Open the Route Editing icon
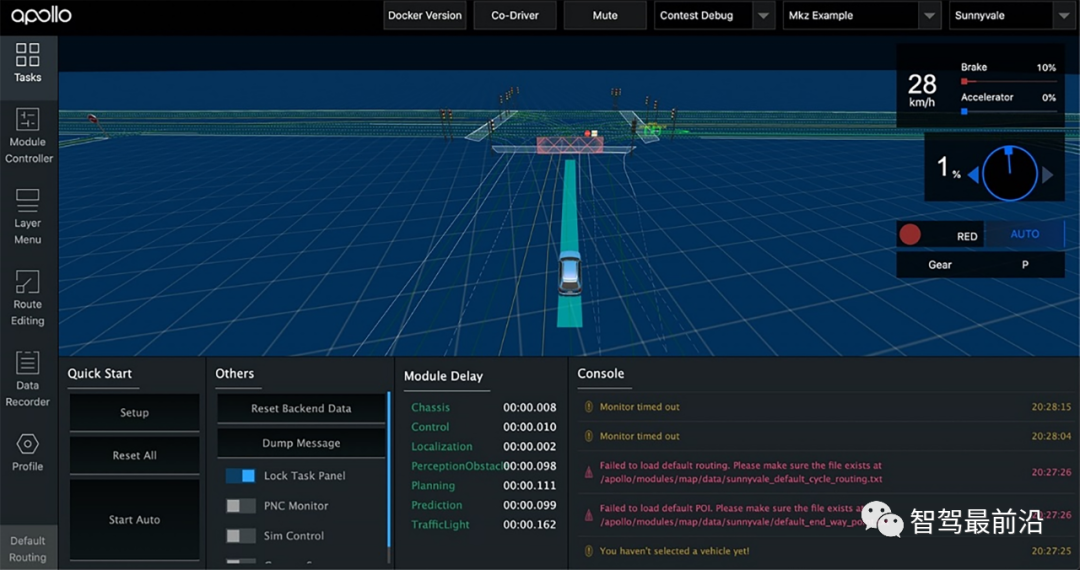Screen dimensions: 1080x570 coord(28,282)
